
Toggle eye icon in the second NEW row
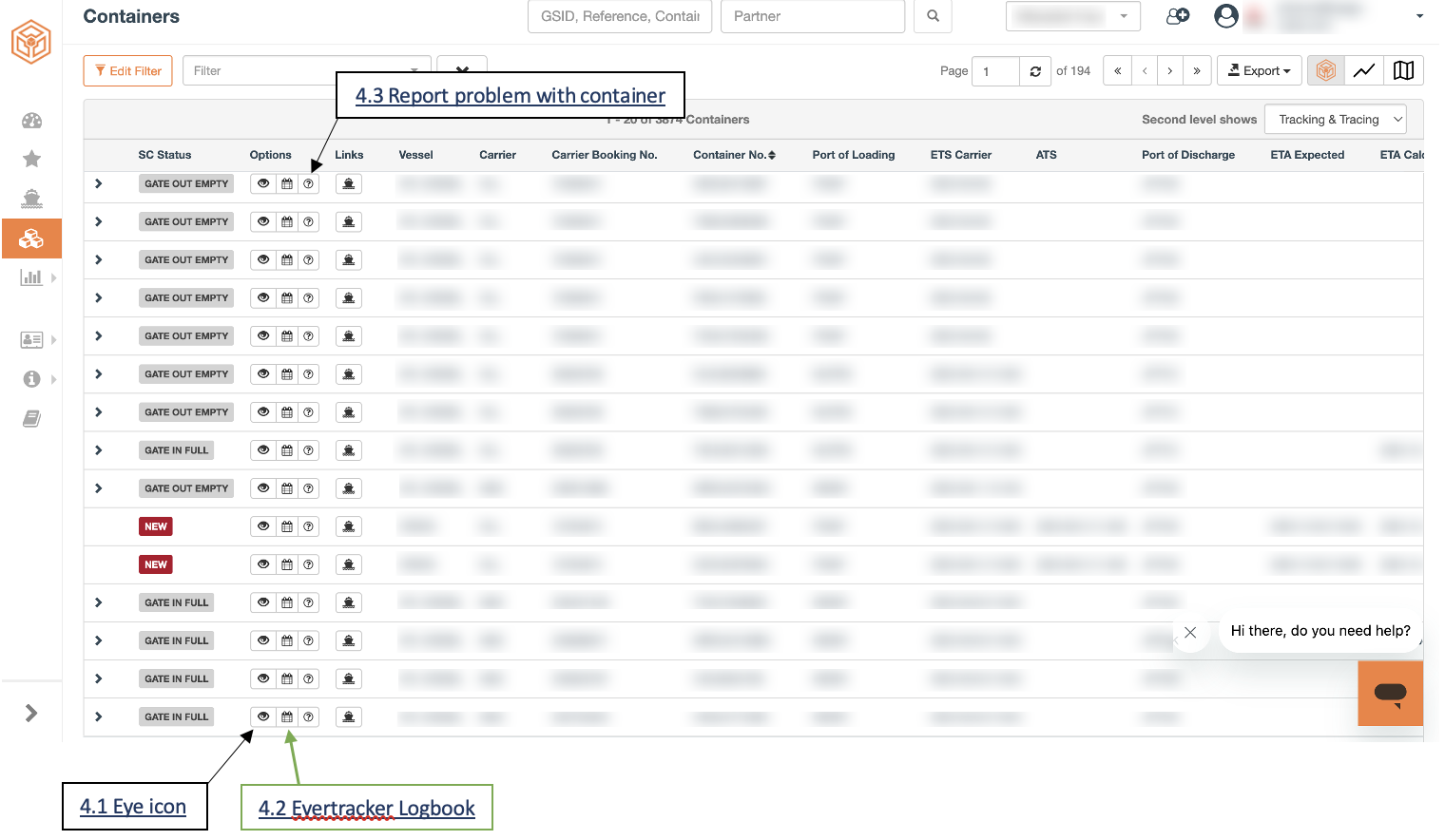(263, 564)
